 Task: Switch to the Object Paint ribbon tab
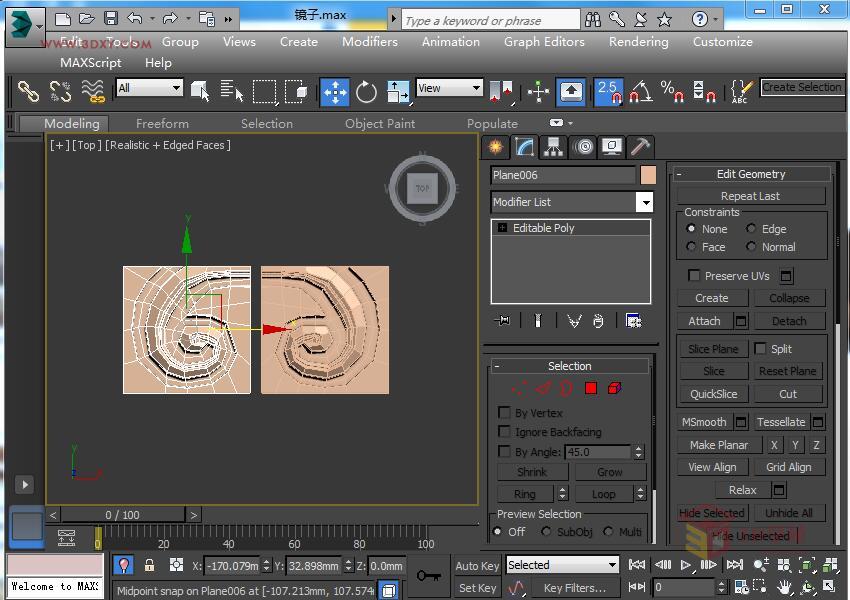click(380, 123)
